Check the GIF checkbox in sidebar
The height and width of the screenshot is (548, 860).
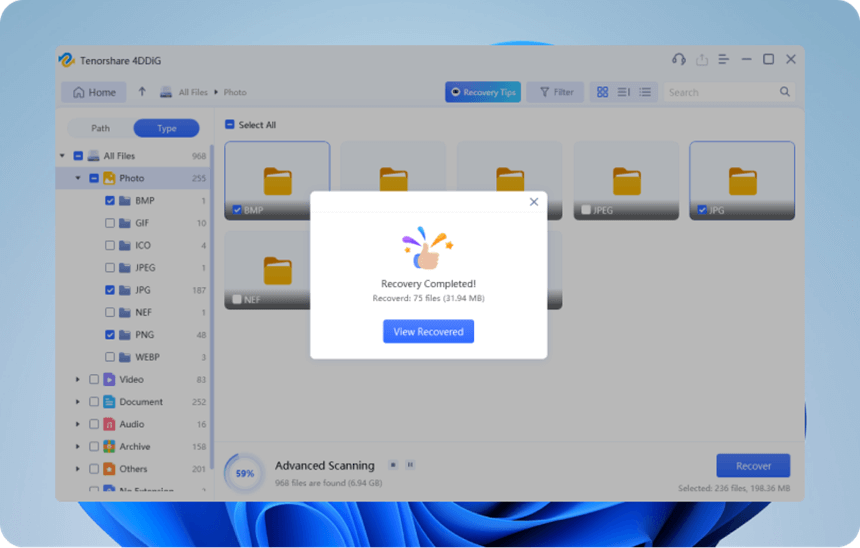coord(110,223)
